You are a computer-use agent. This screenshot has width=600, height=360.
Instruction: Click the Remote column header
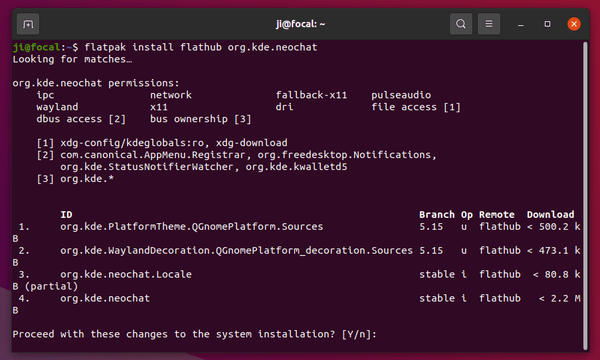coord(496,215)
